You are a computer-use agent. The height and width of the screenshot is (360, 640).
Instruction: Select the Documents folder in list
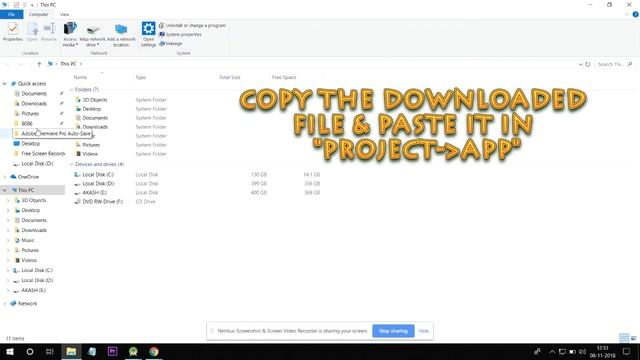pyautogui.click(x=95, y=118)
